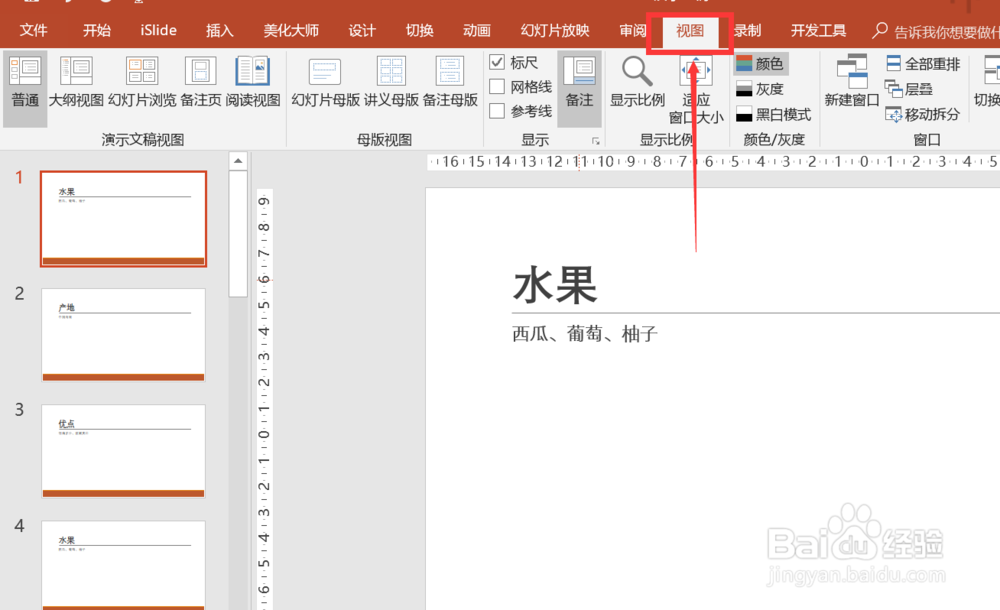Open Notes Page (备注页) view
Screen dimensions: 1000x610
point(201,83)
